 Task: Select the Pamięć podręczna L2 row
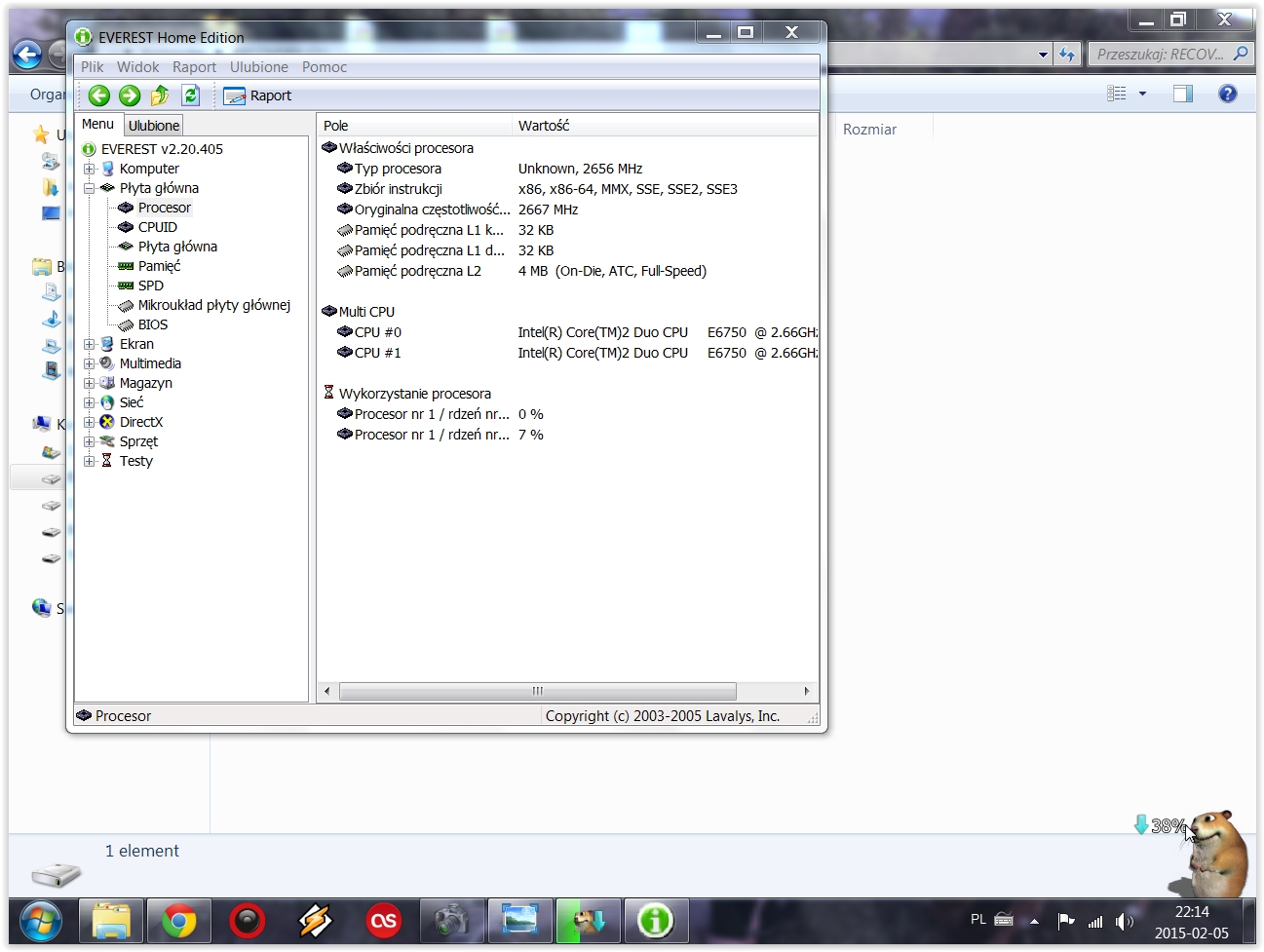point(568,271)
